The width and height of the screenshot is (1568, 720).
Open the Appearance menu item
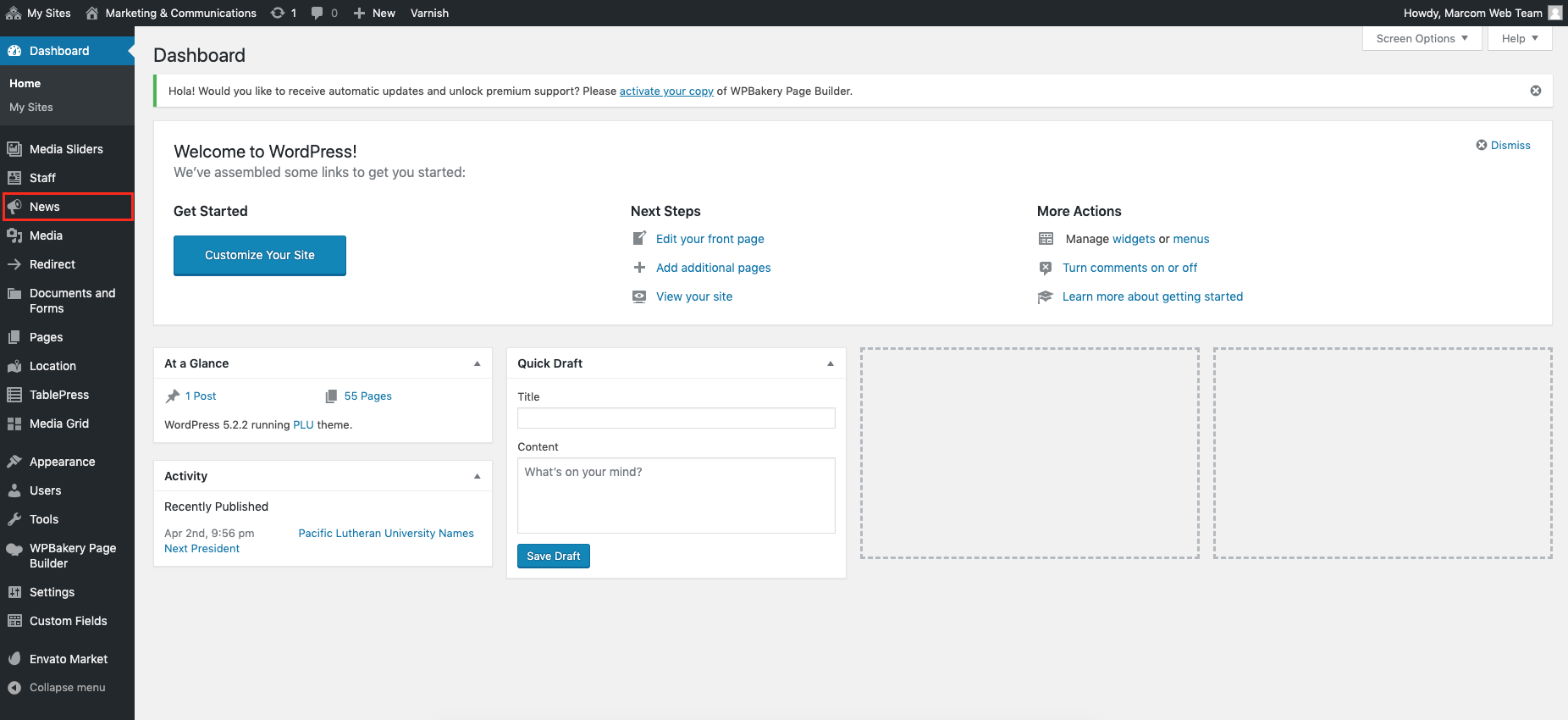tap(67, 462)
